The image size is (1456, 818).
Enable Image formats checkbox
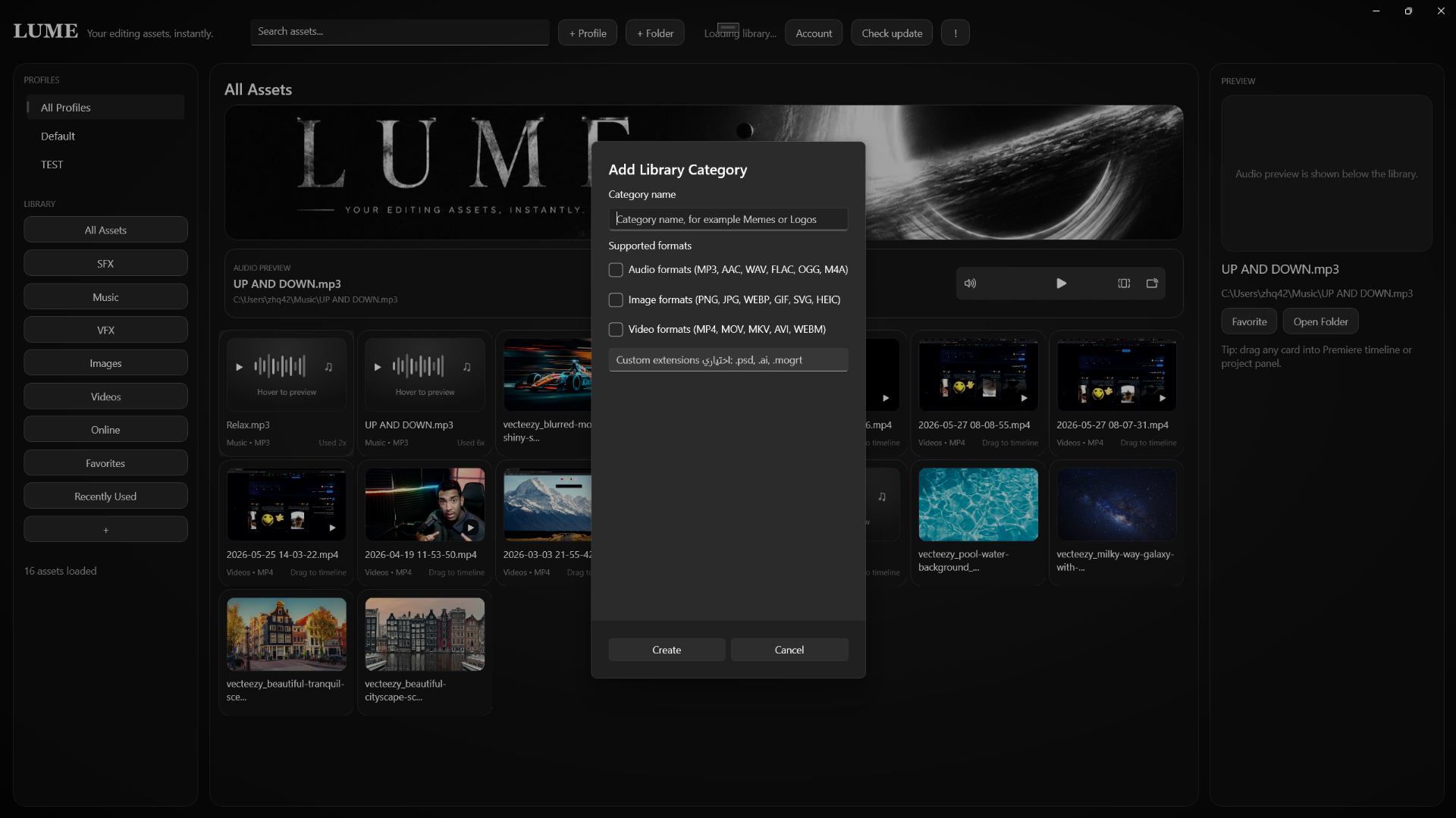pyautogui.click(x=616, y=300)
